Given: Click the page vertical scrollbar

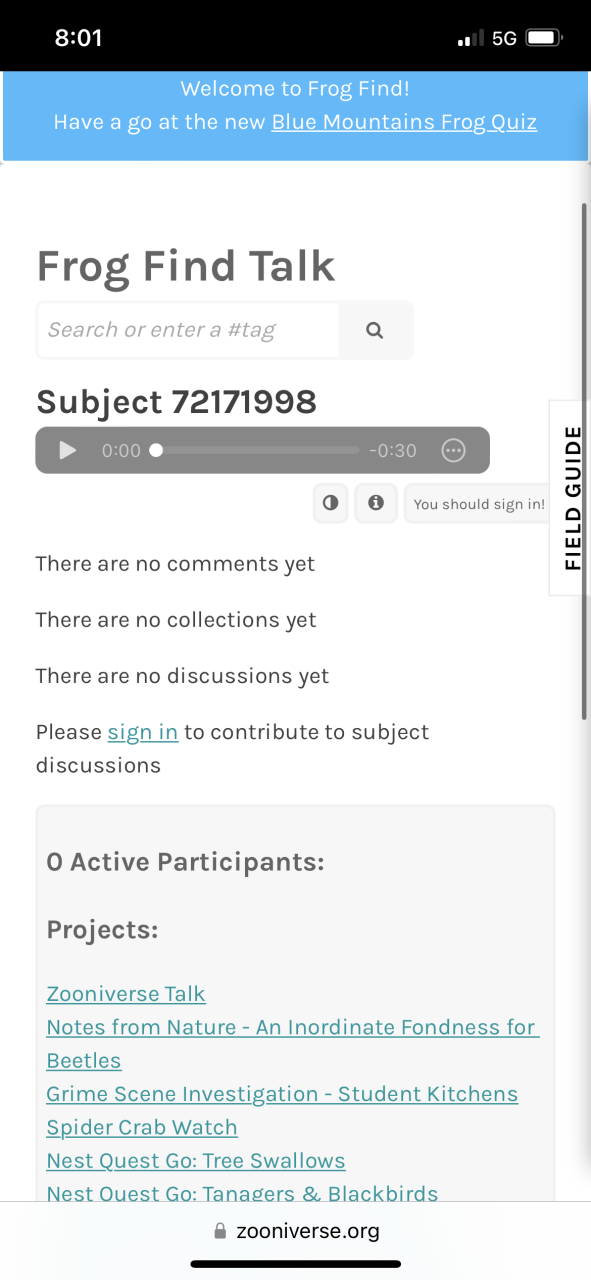Looking at the screenshot, I should 584,460.
